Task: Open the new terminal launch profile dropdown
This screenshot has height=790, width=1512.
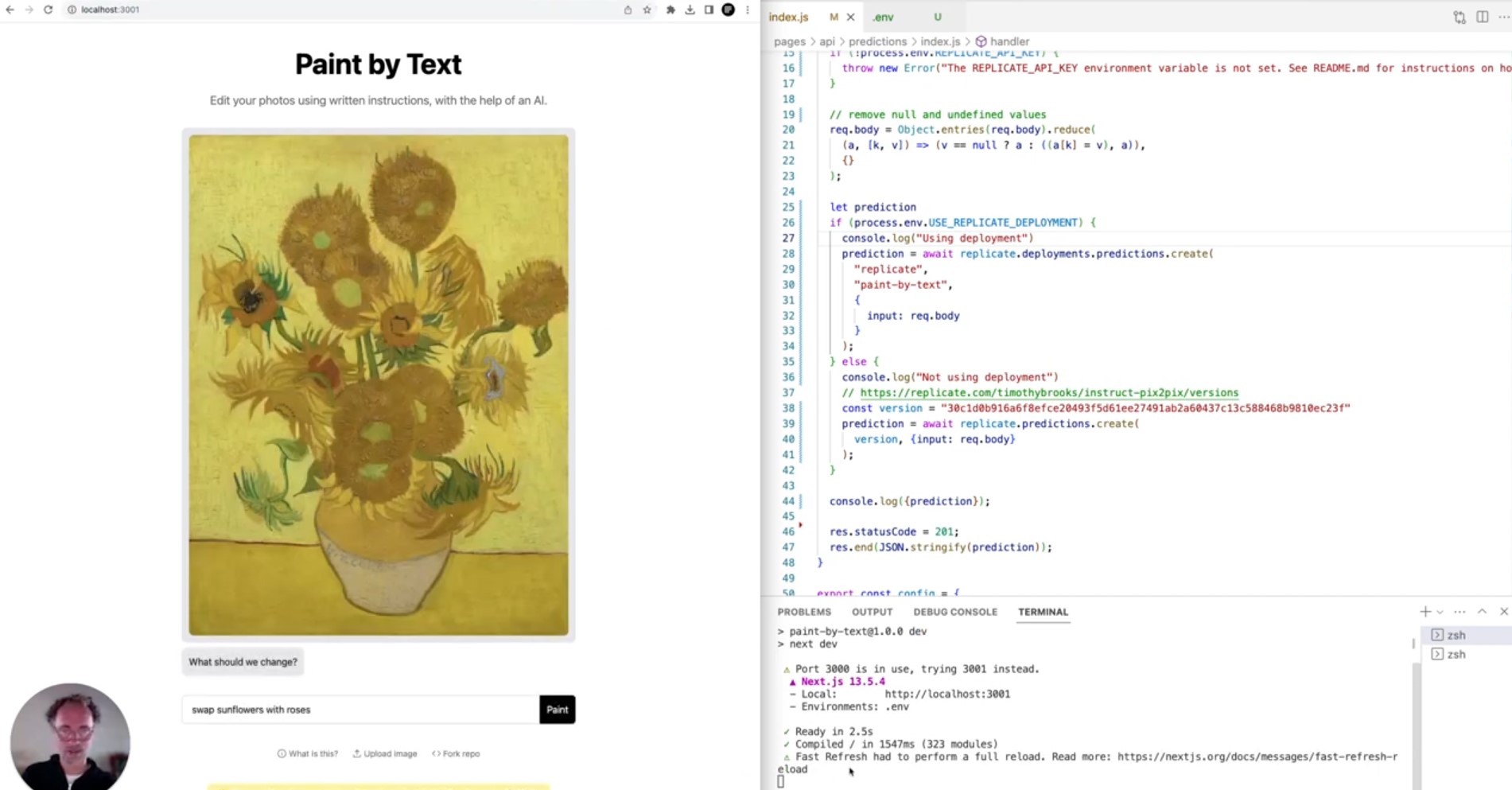Action: click(x=1440, y=612)
